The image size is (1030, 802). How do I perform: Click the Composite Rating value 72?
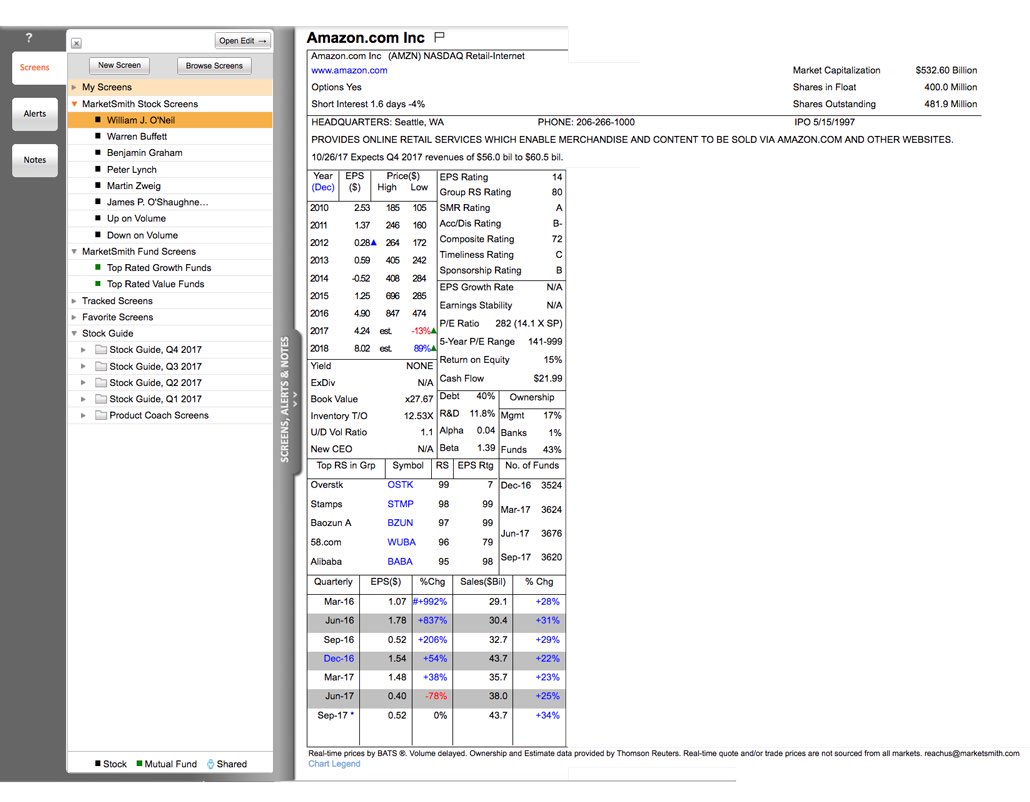557,239
